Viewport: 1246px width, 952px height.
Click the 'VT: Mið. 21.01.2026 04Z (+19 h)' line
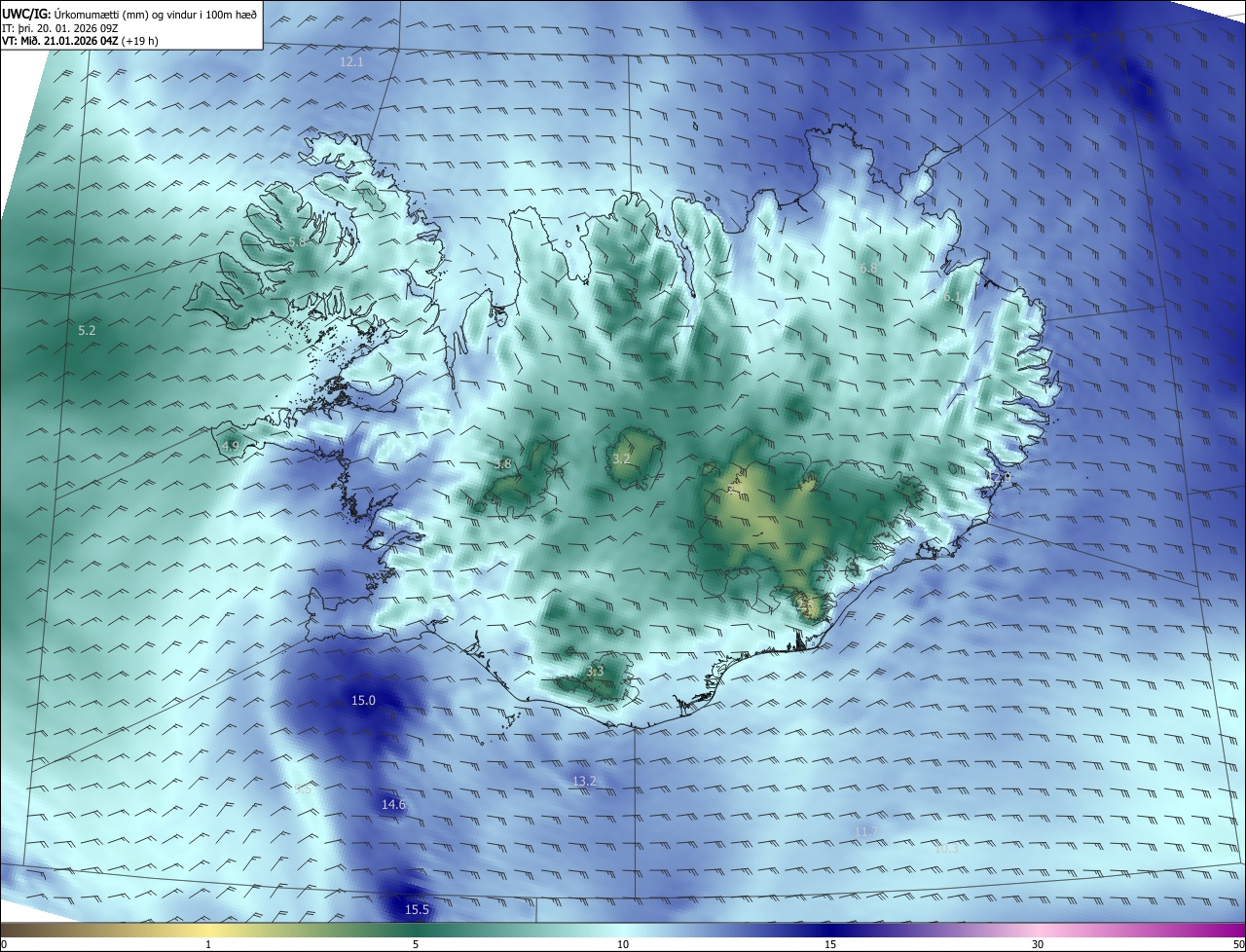80,41
